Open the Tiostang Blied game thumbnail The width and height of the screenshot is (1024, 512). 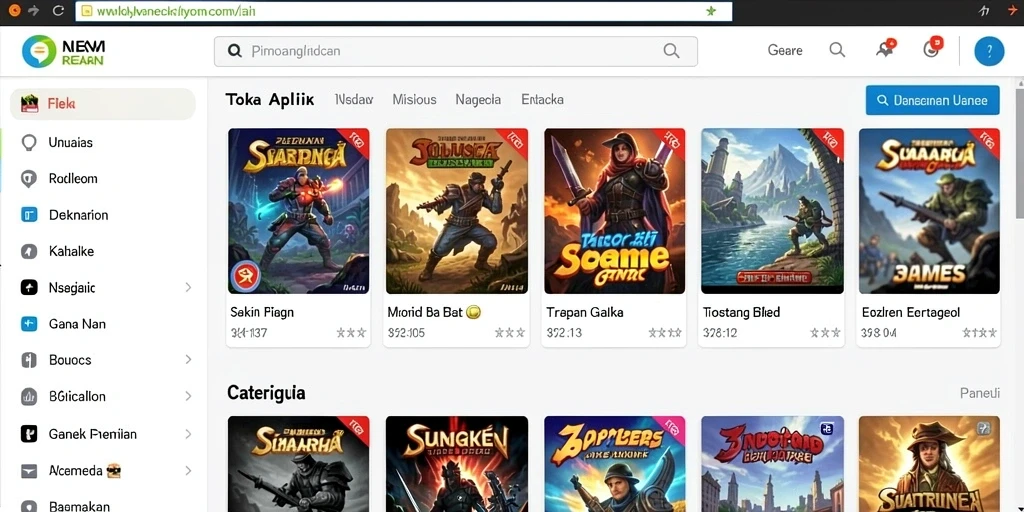772,211
